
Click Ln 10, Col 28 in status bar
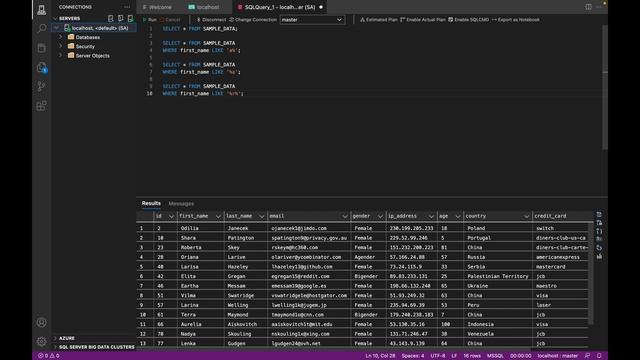[380, 356]
